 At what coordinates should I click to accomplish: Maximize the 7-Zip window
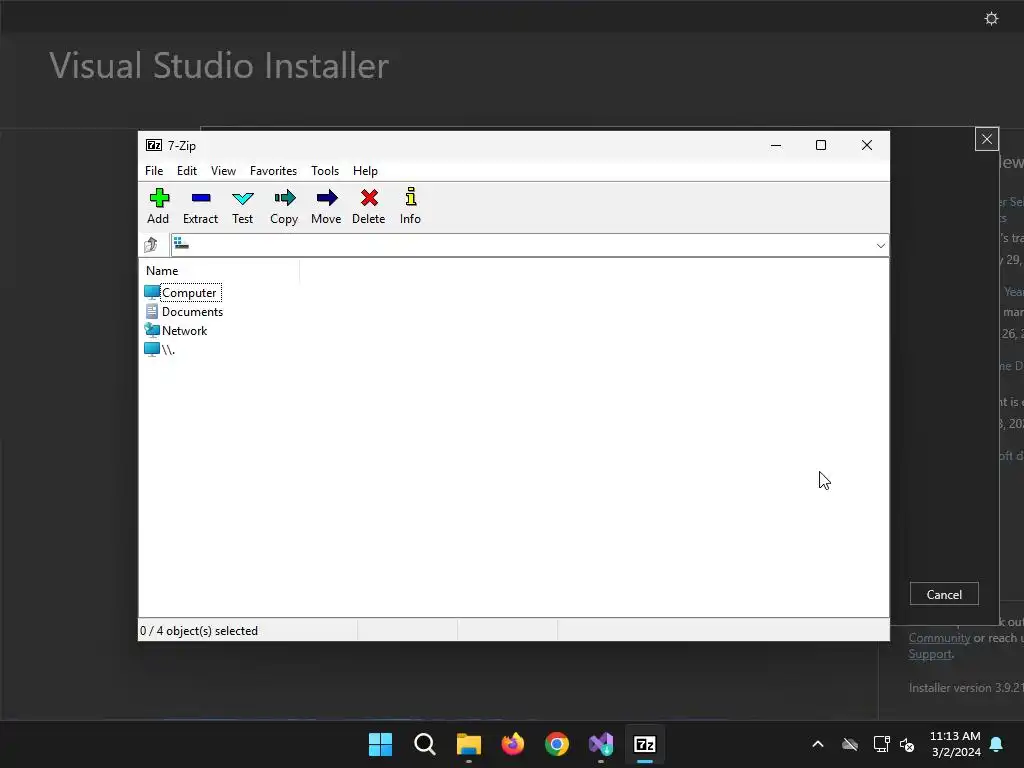821,145
